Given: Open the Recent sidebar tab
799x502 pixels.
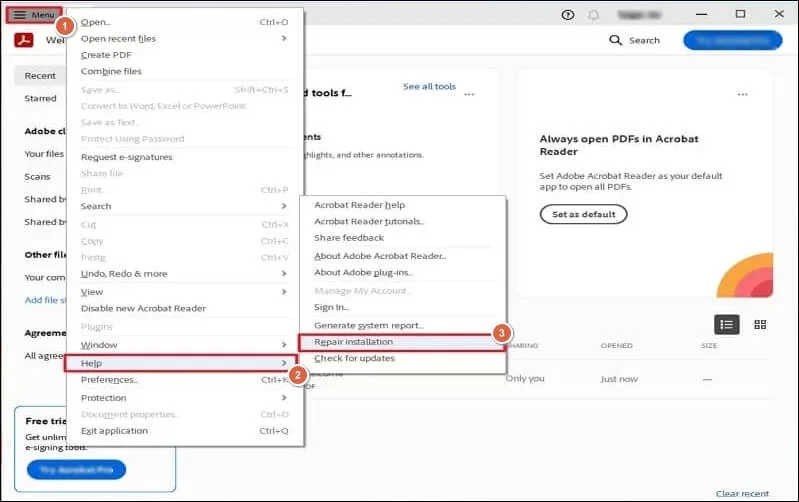Looking at the screenshot, I should click(x=40, y=75).
